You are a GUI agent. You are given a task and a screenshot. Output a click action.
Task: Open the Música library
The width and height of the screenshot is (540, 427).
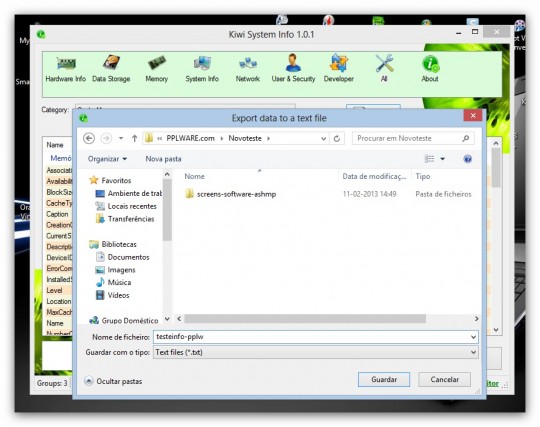click(x=113, y=282)
